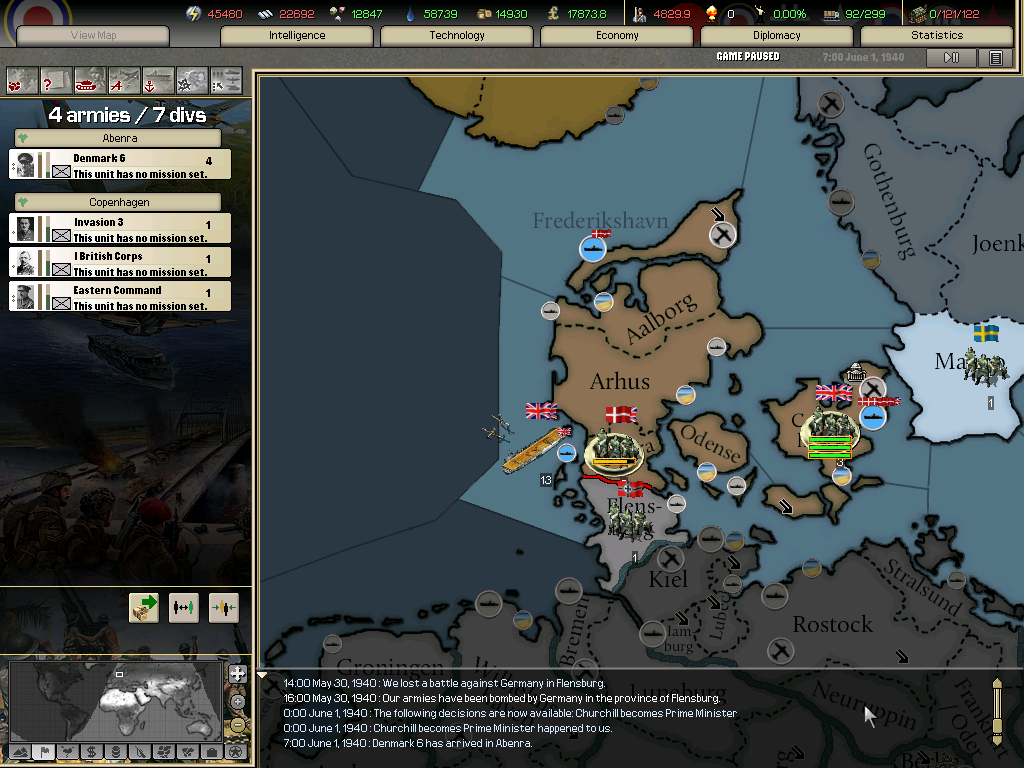Viewport: 1024px width, 768px height.
Task: Switch to region map mode icon
Action: pyautogui.click(x=164, y=752)
